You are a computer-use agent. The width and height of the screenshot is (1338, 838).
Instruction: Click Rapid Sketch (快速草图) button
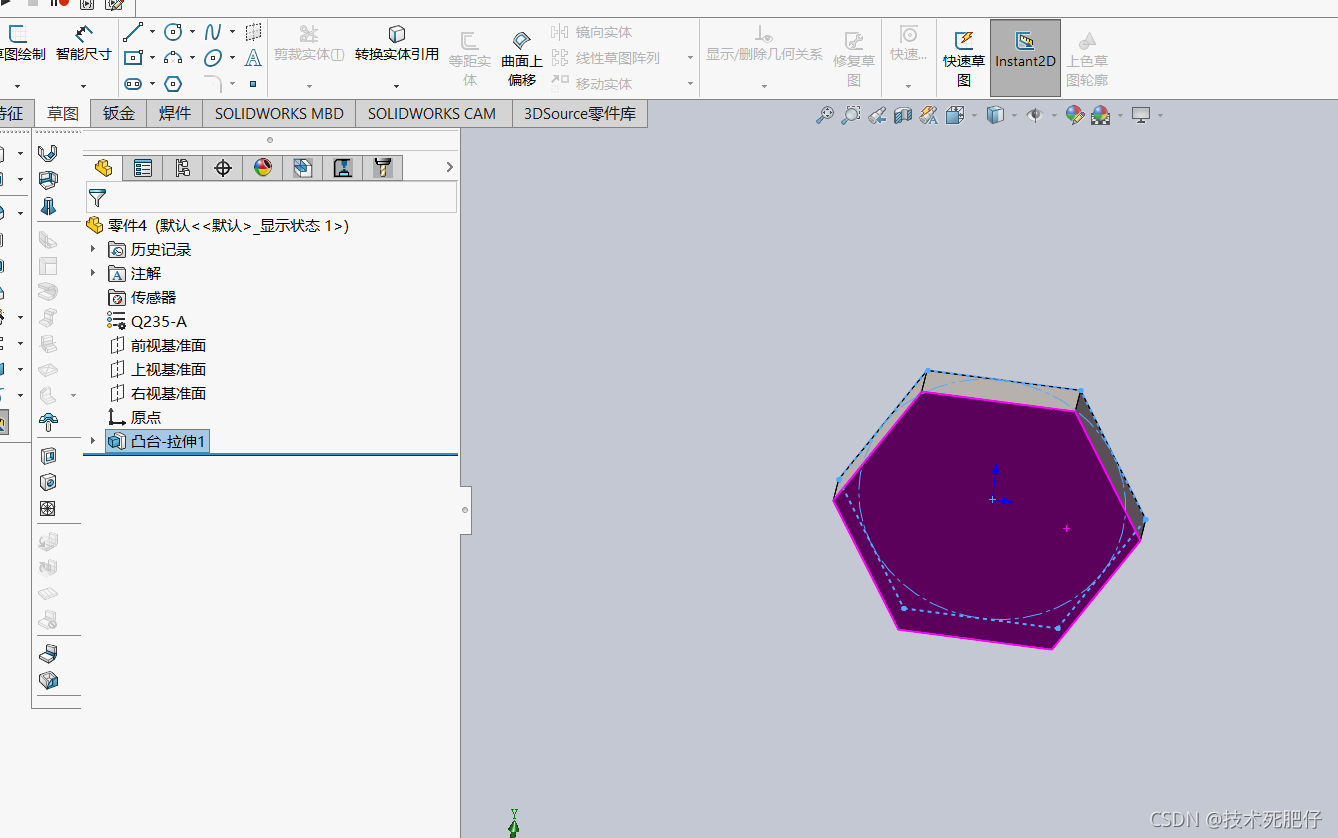click(x=964, y=58)
